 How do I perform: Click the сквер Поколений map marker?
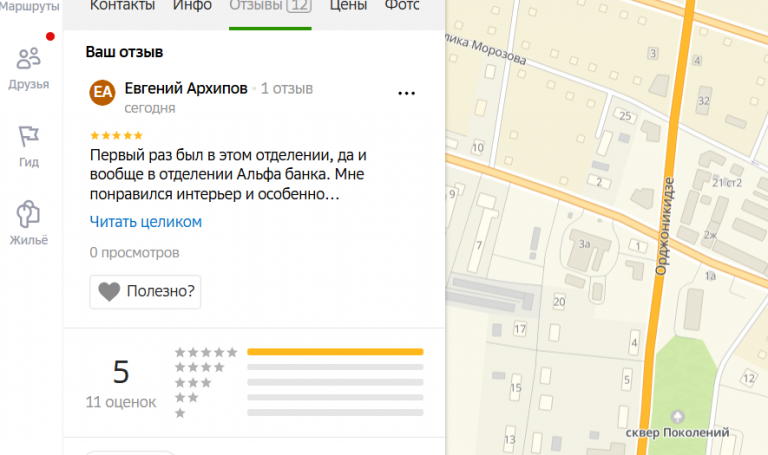pos(677,417)
